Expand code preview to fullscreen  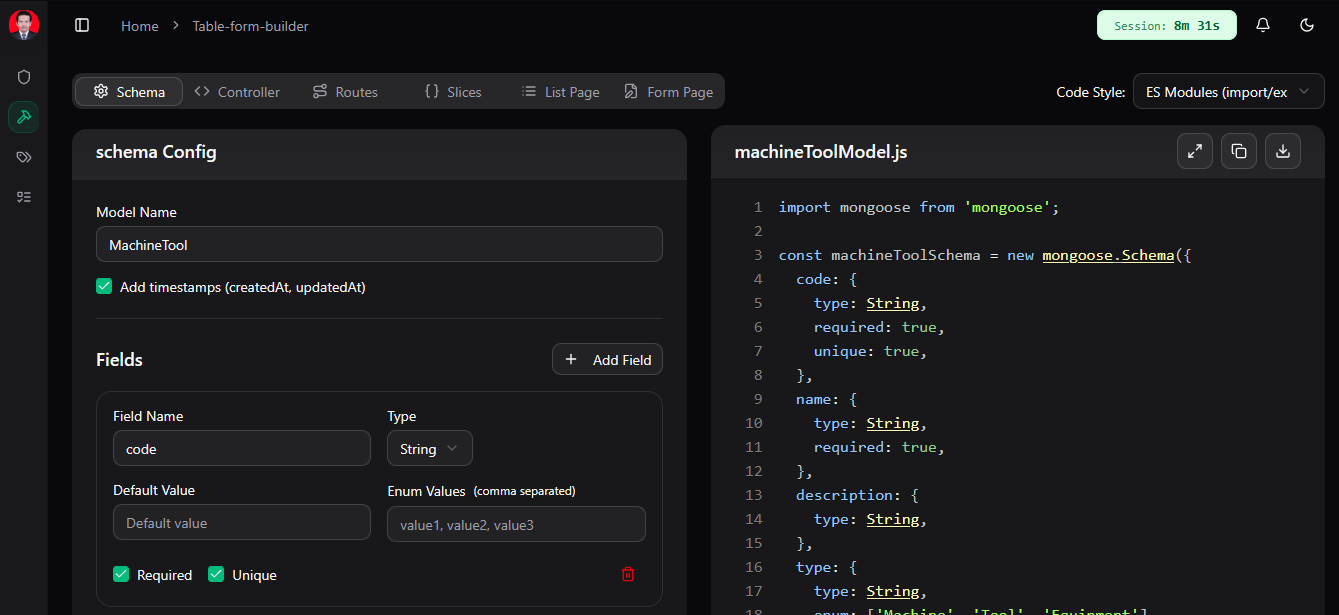tap(1195, 151)
